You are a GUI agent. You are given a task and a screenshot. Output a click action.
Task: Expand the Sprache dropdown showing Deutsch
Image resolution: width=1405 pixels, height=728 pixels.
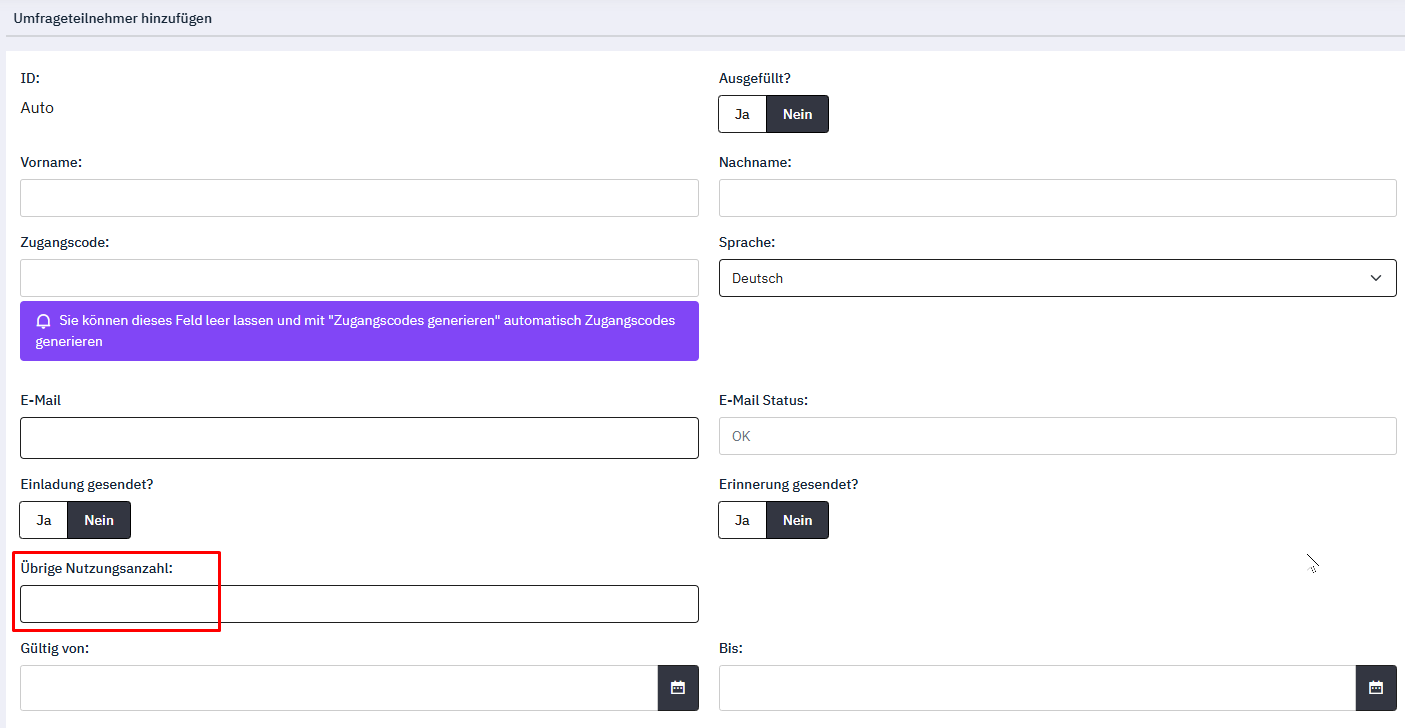pyautogui.click(x=1057, y=278)
